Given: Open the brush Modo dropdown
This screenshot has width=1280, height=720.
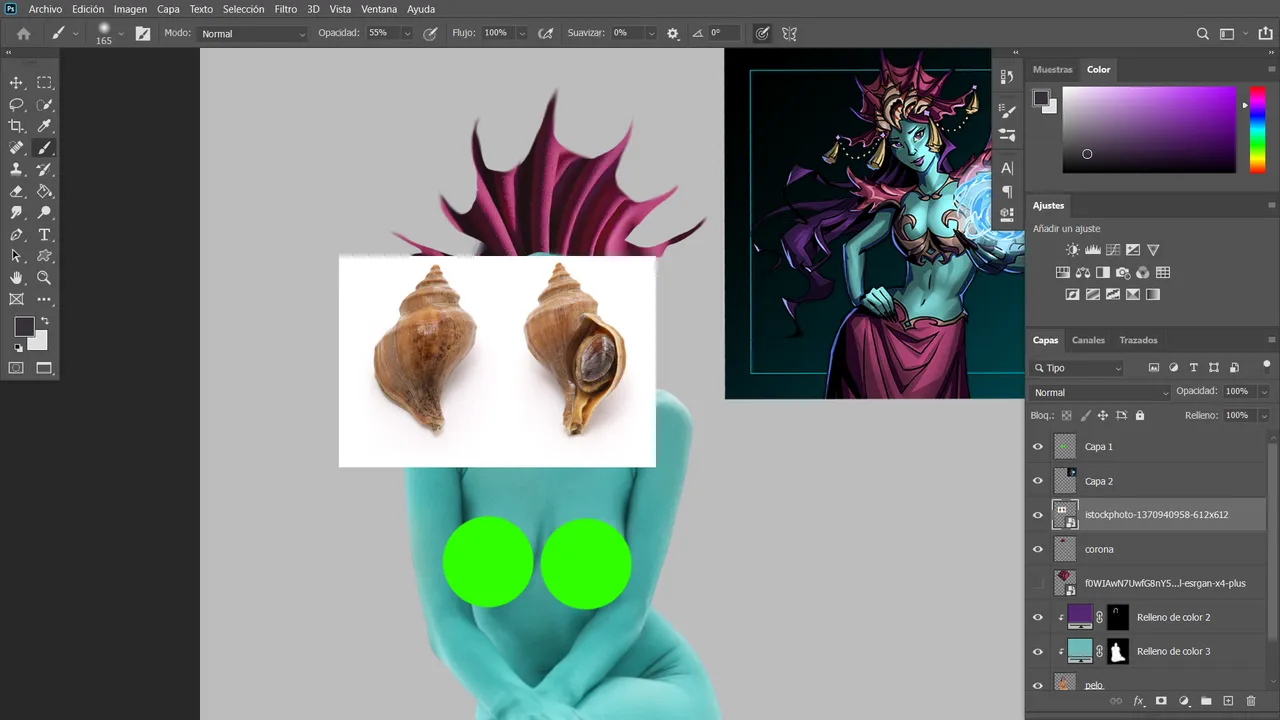Looking at the screenshot, I should [253, 34].
